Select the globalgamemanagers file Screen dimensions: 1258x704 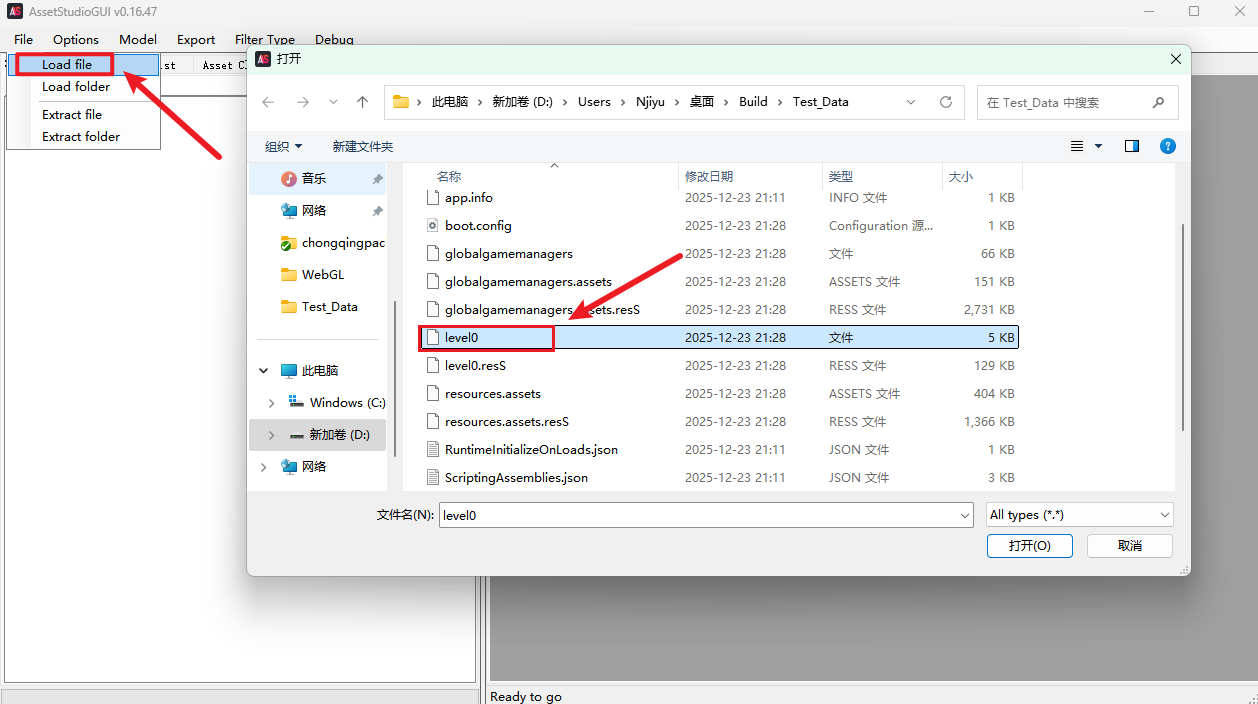coord(509,253)
